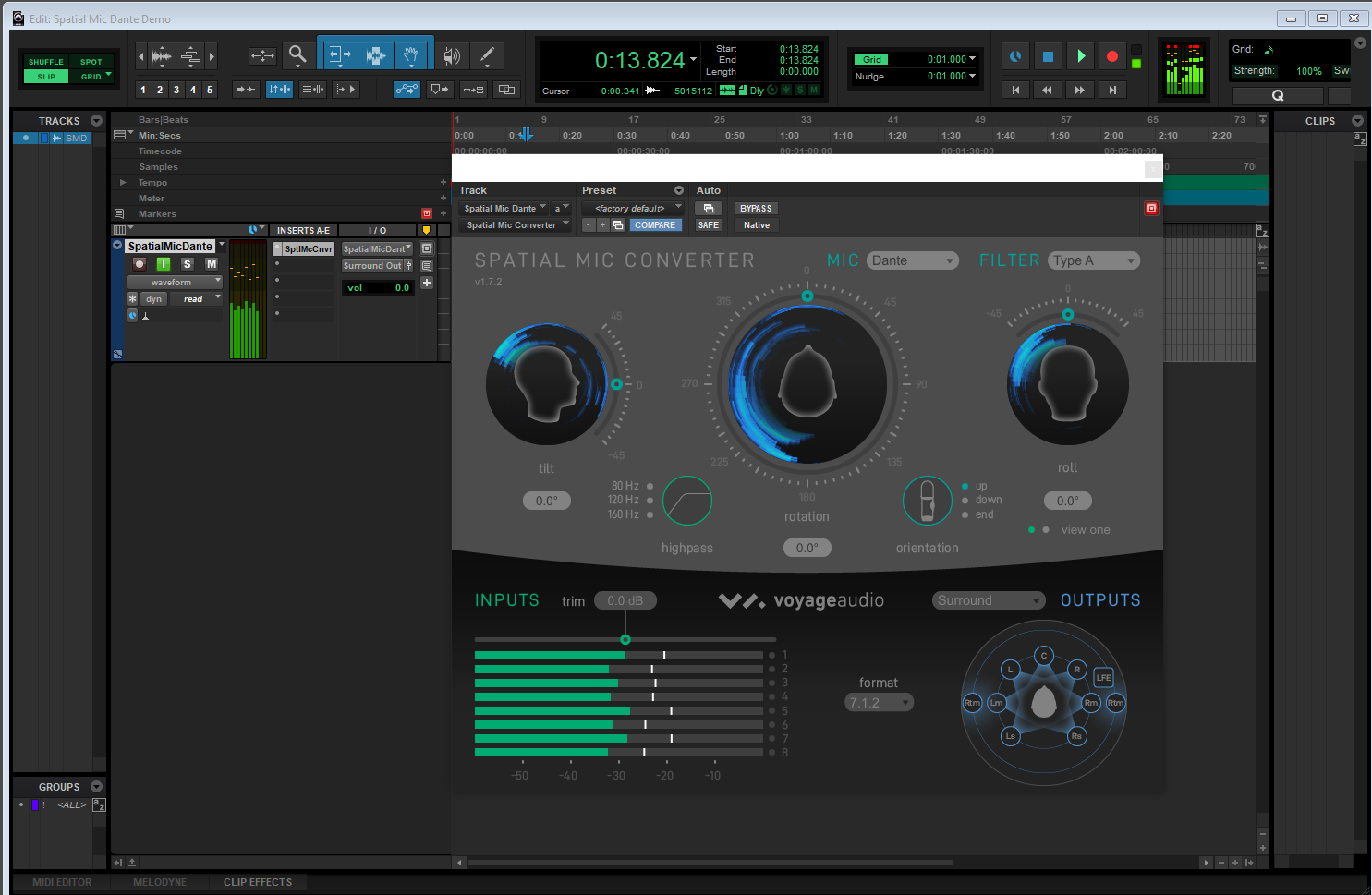
Task: Open Grid value dropdown arrow
Action: tap(973, 59)
